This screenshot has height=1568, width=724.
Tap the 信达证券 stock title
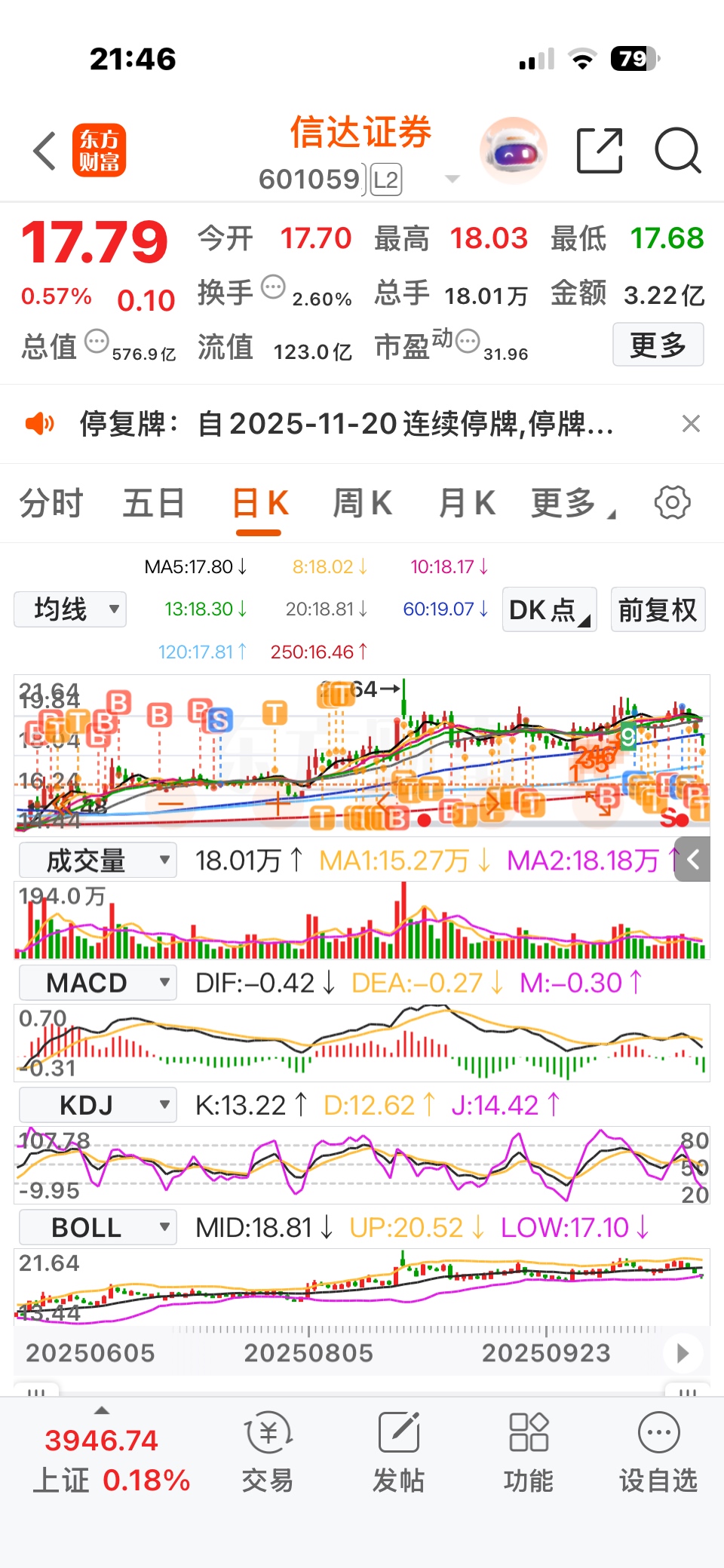tap(360, 133)
